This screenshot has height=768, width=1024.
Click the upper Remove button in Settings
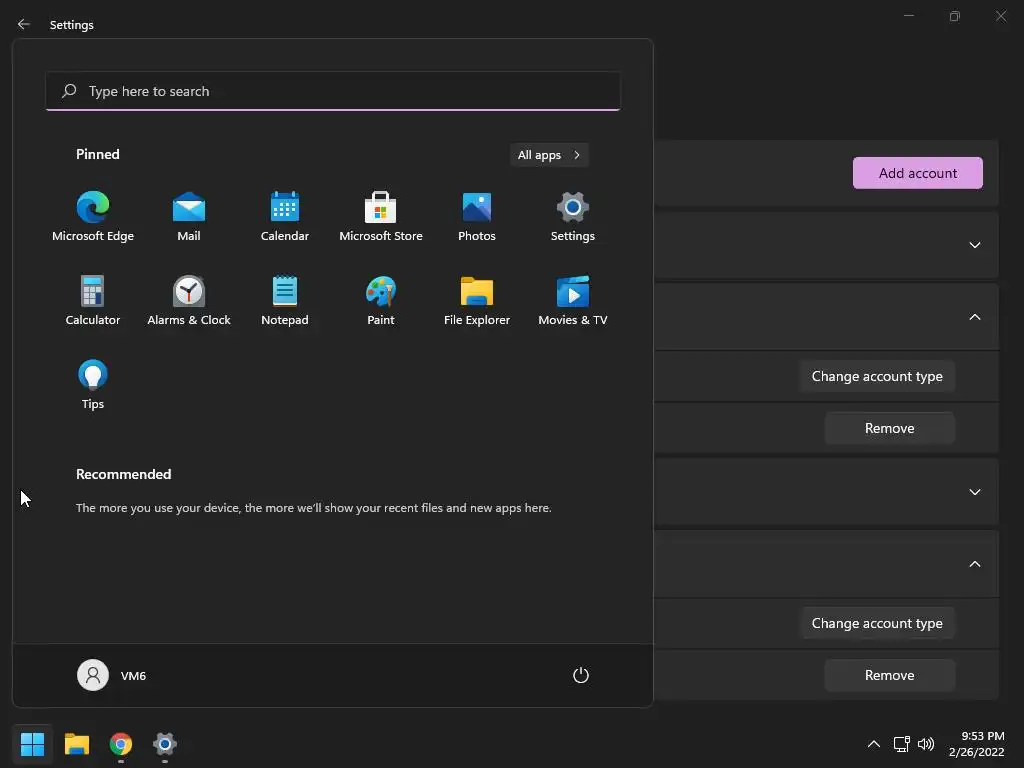point(889,428)
